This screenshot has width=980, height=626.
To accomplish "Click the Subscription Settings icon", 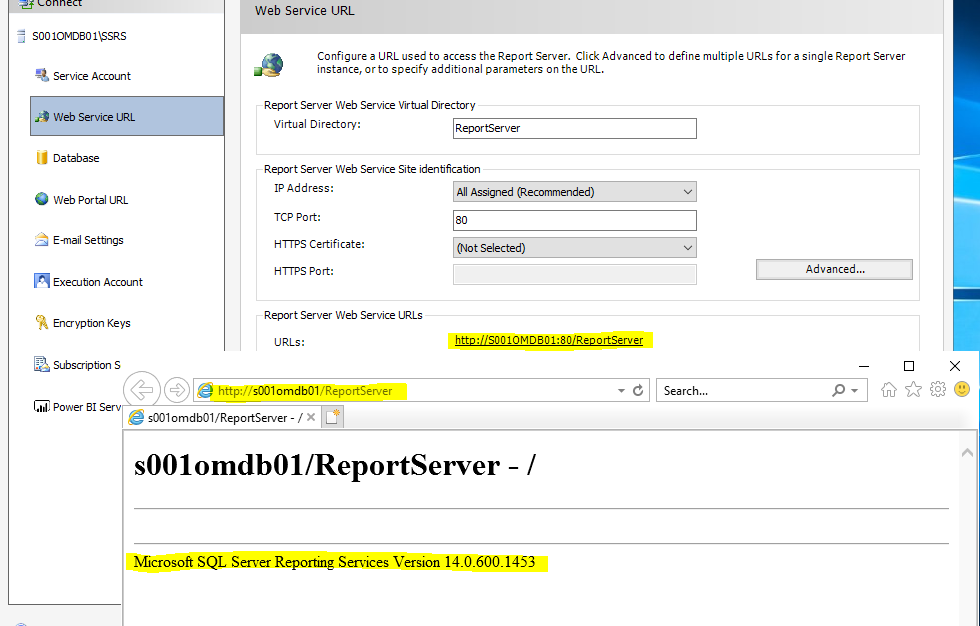I will click(x=42, y=364).
